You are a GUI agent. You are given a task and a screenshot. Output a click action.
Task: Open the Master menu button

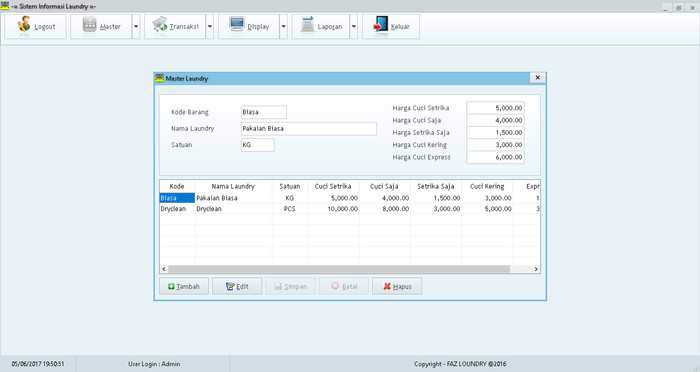tap(101, 26)
